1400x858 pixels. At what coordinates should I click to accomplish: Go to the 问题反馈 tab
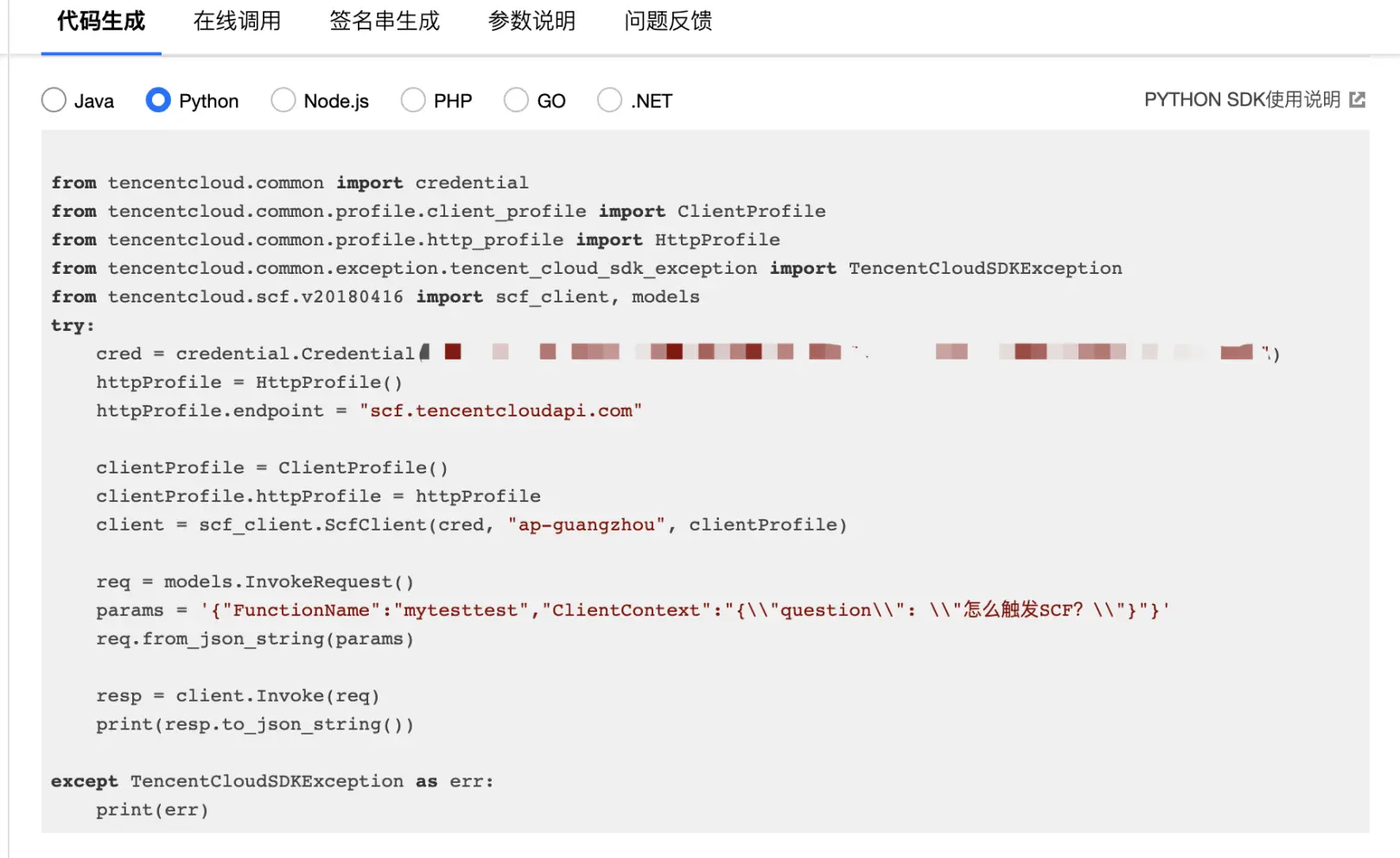point(668,22)
